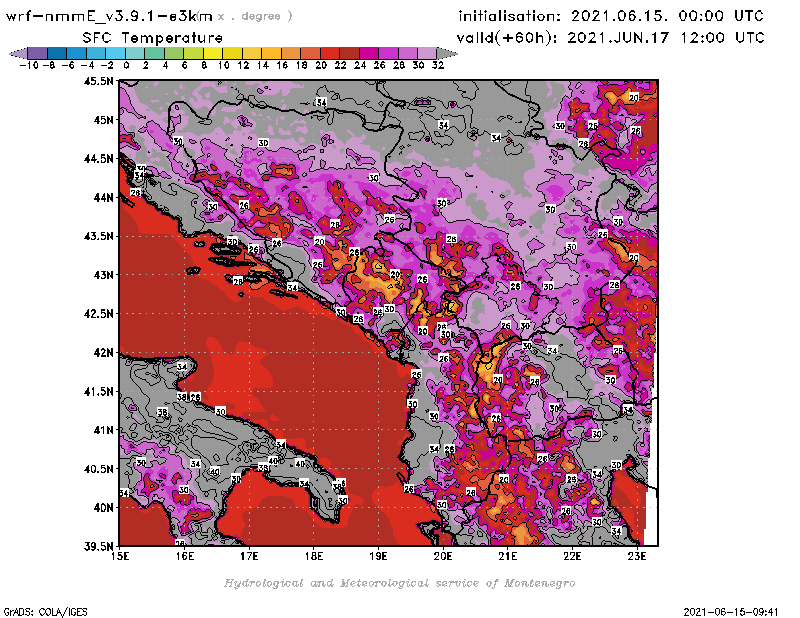Image resolution: width=800 pixels, height=618 pixels.
Task: Click the '41.5N' latitude label
Action: click(98, 391)
